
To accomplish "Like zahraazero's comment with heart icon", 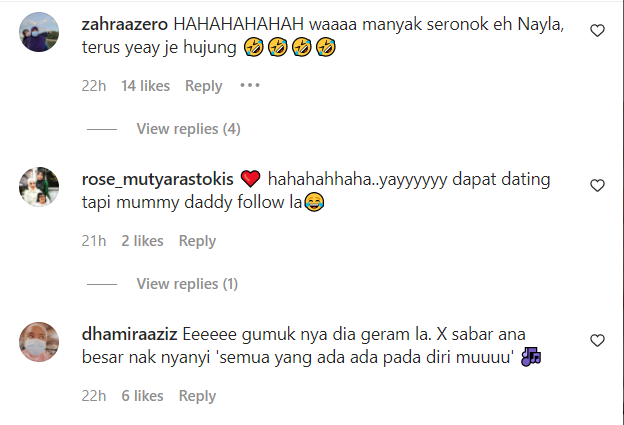I will tap(597, 31).
